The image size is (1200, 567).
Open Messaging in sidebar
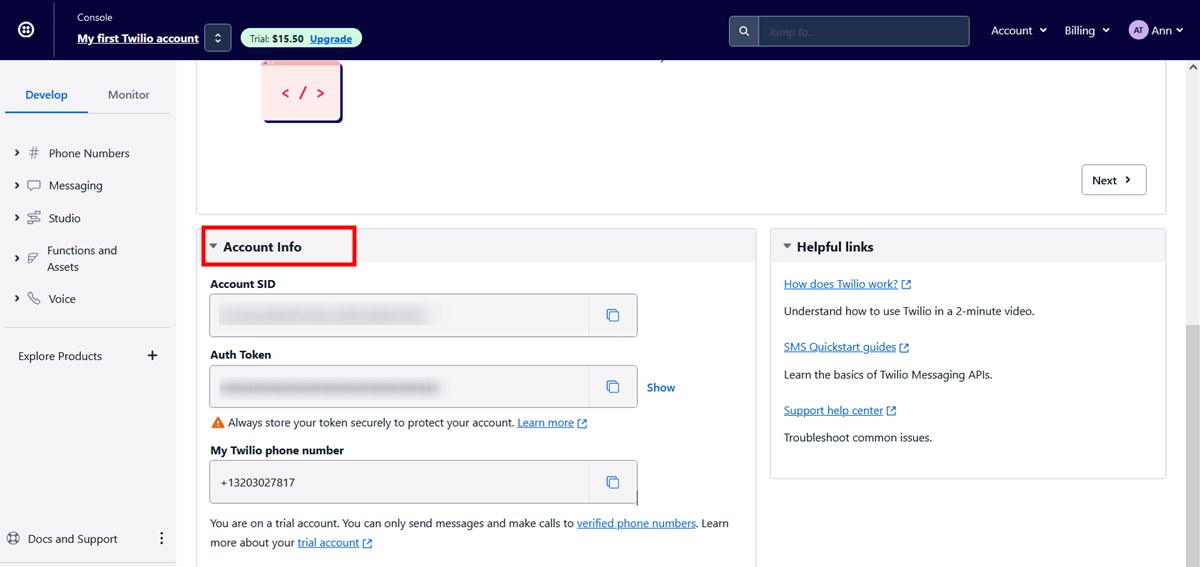click(76, 186)
